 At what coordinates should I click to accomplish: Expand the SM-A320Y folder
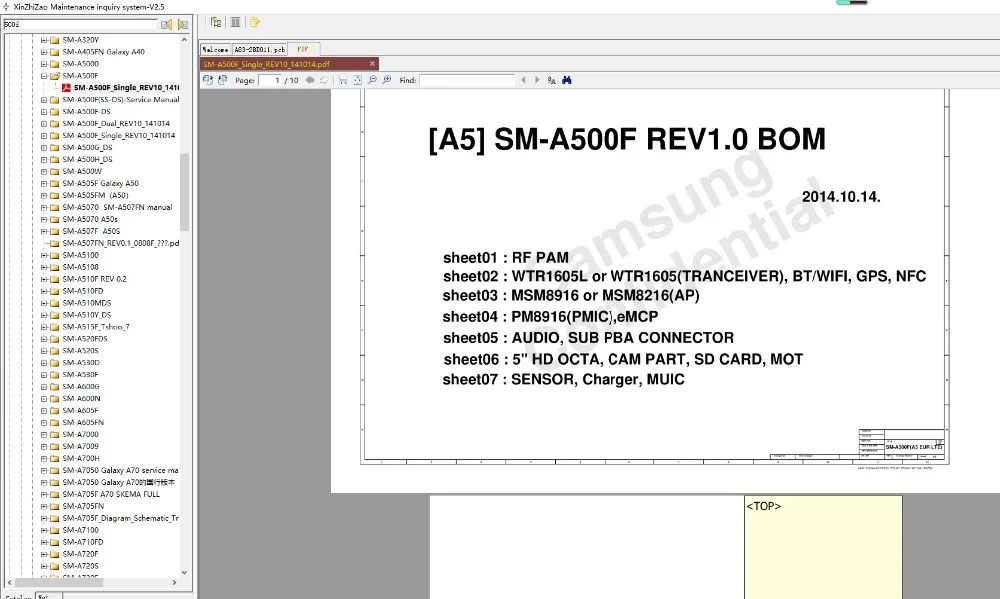[x=44, y=40]
